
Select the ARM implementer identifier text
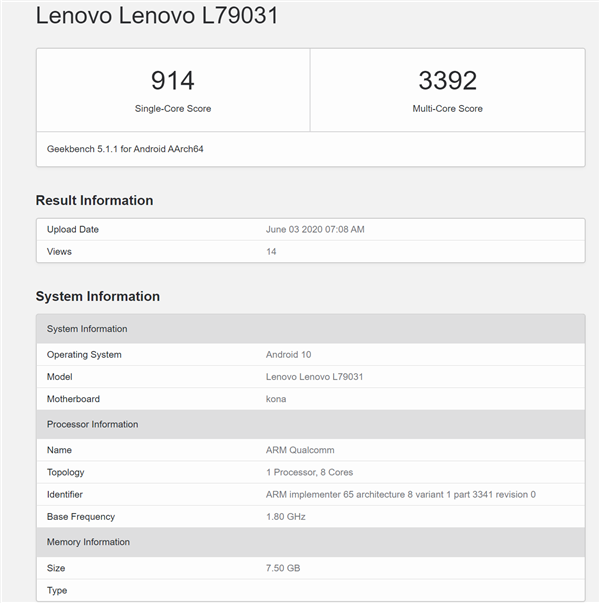(400, 494)
